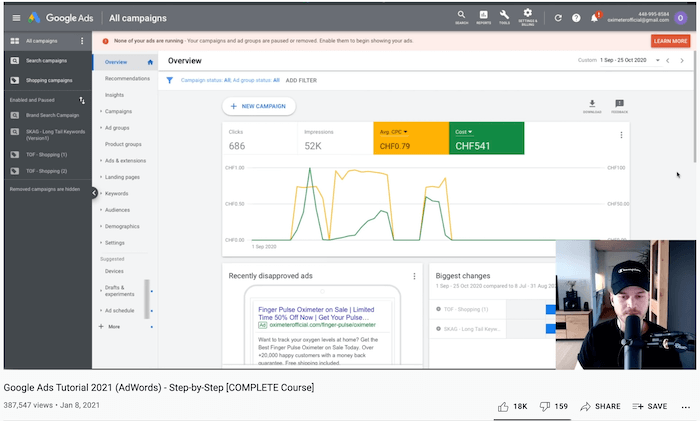700x421 pixels.
Task: Click the Clicks metric tile
Action: pyautogui.click(x=260, y=138)
